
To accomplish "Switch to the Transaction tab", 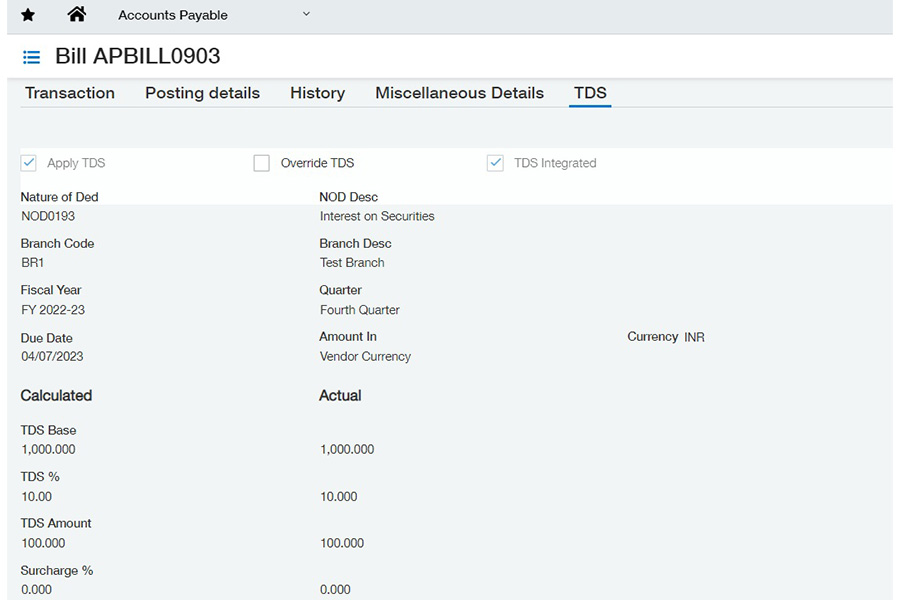I will pyautogui.click(x=70, y=93).
